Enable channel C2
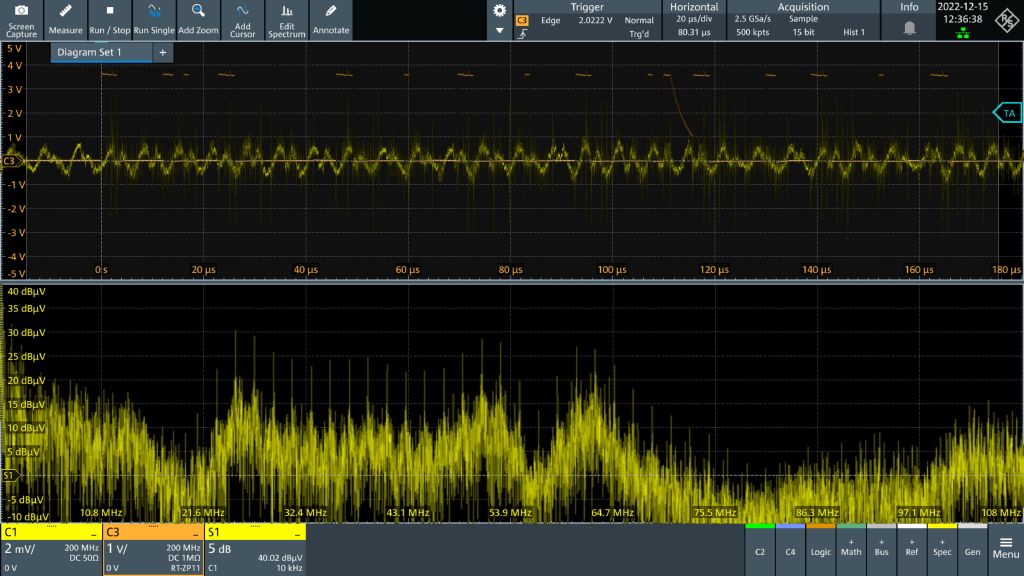The height and width of the screenshot is (576, 1024). 760,551
